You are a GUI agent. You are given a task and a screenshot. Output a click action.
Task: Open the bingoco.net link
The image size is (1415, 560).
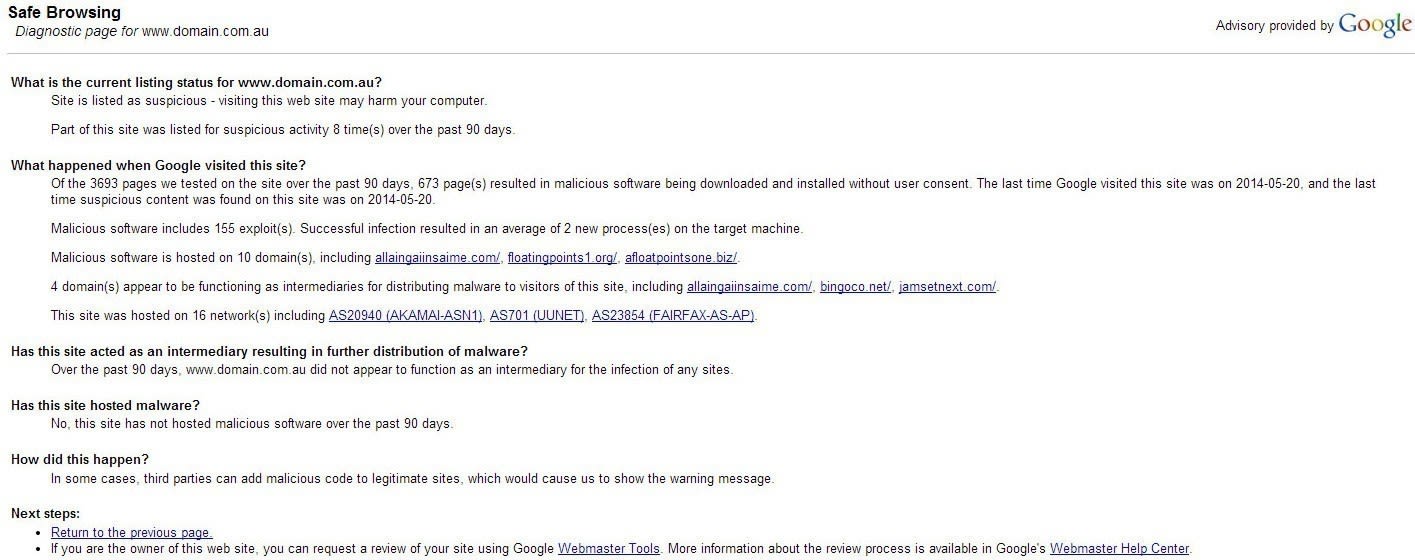pos(855,287)
